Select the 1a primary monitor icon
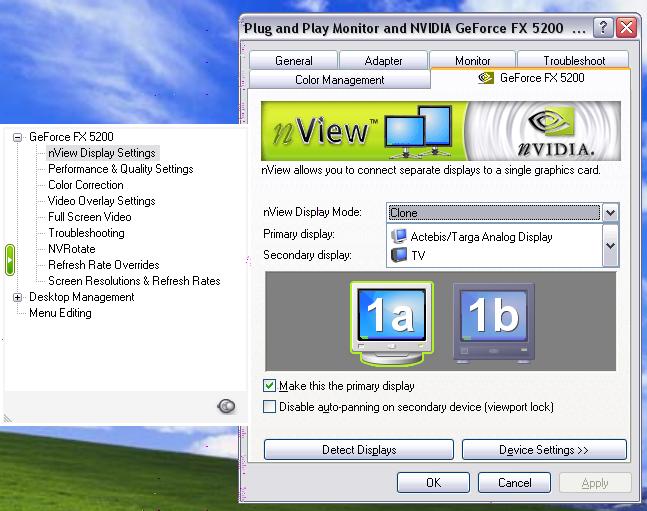Viewport: 647px width, 511px height. click(391, 323)
